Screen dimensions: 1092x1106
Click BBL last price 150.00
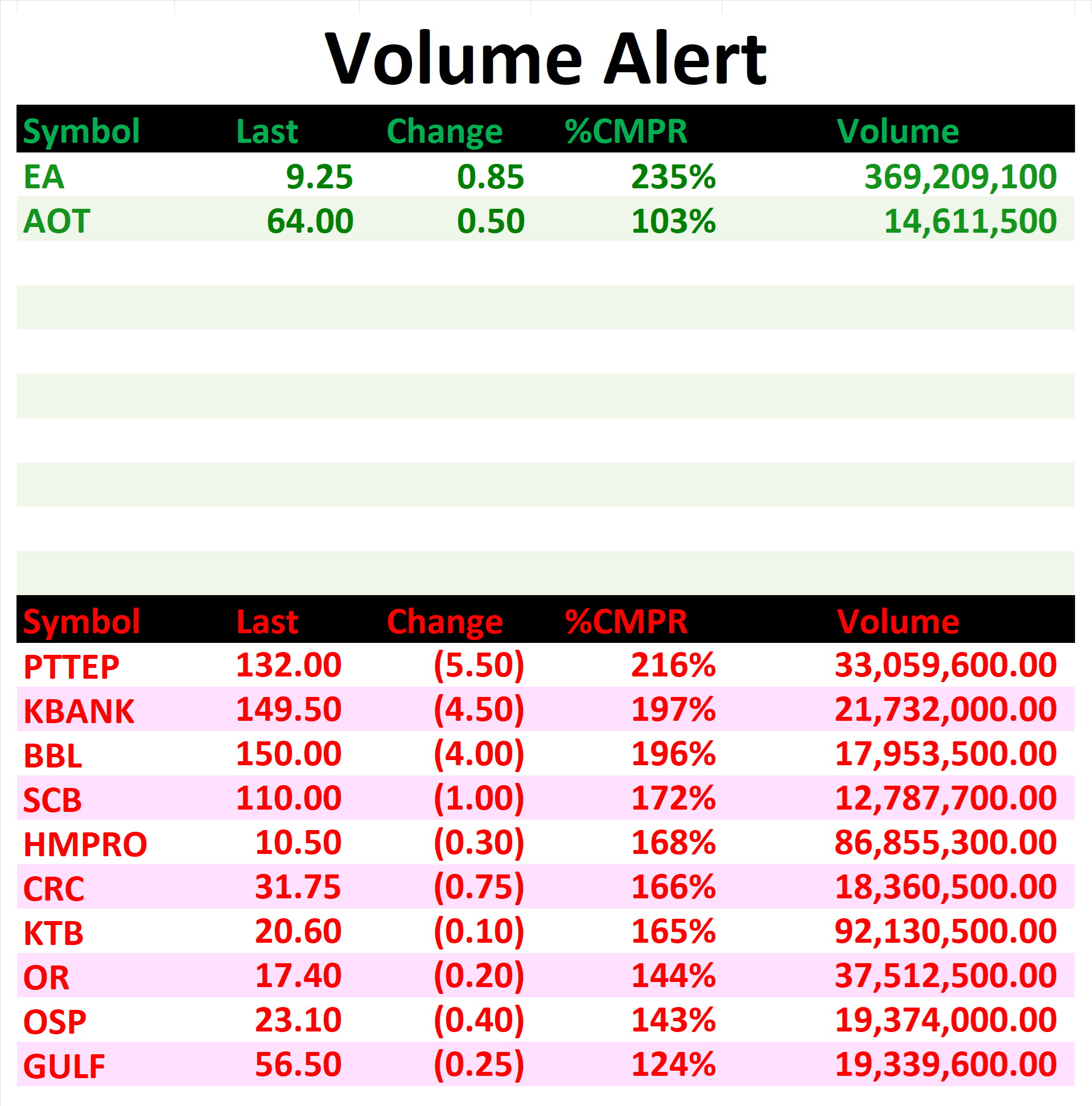[x=289, y=754]
